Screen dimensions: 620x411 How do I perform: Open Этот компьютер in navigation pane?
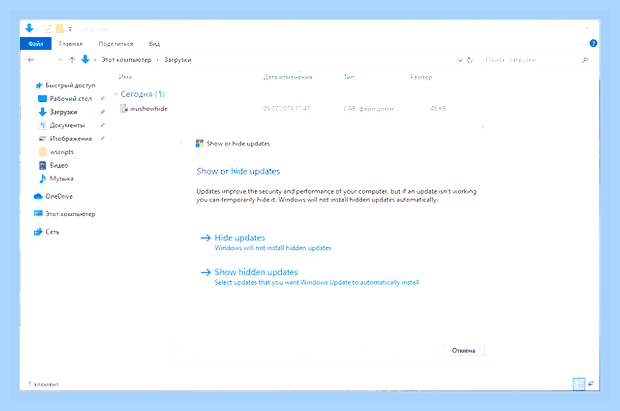pos(70,214)
